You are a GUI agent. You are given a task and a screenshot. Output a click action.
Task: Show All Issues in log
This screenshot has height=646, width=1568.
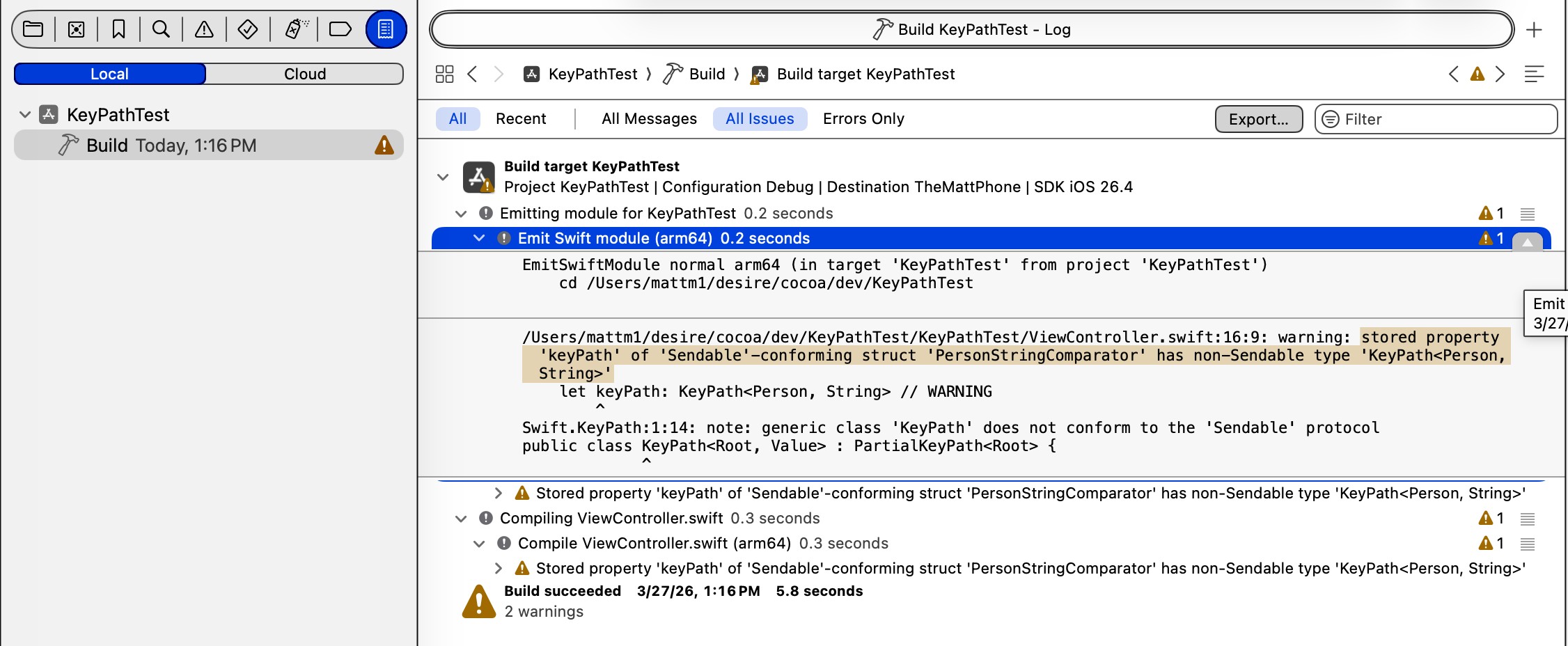pyautogui.click(x=760, y=118)
